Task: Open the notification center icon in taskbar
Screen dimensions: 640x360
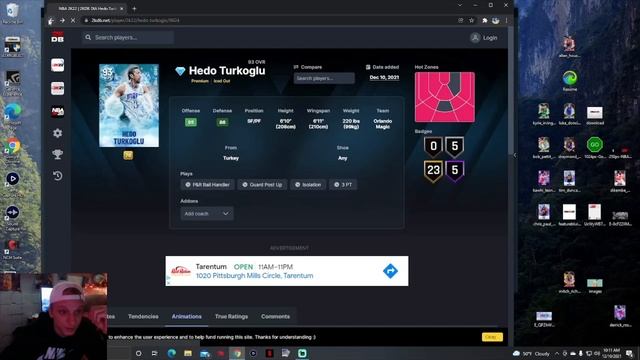Action: coord(630,353)
